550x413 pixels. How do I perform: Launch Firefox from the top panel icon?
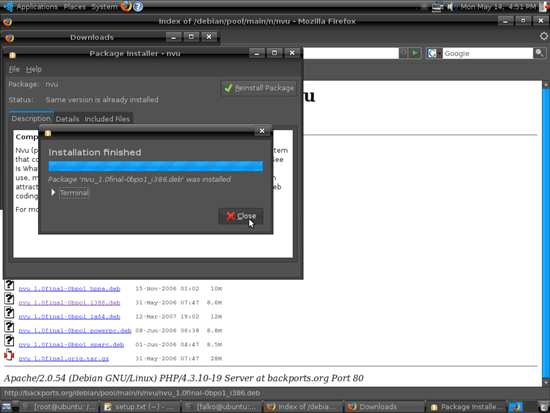coord(126,6)
